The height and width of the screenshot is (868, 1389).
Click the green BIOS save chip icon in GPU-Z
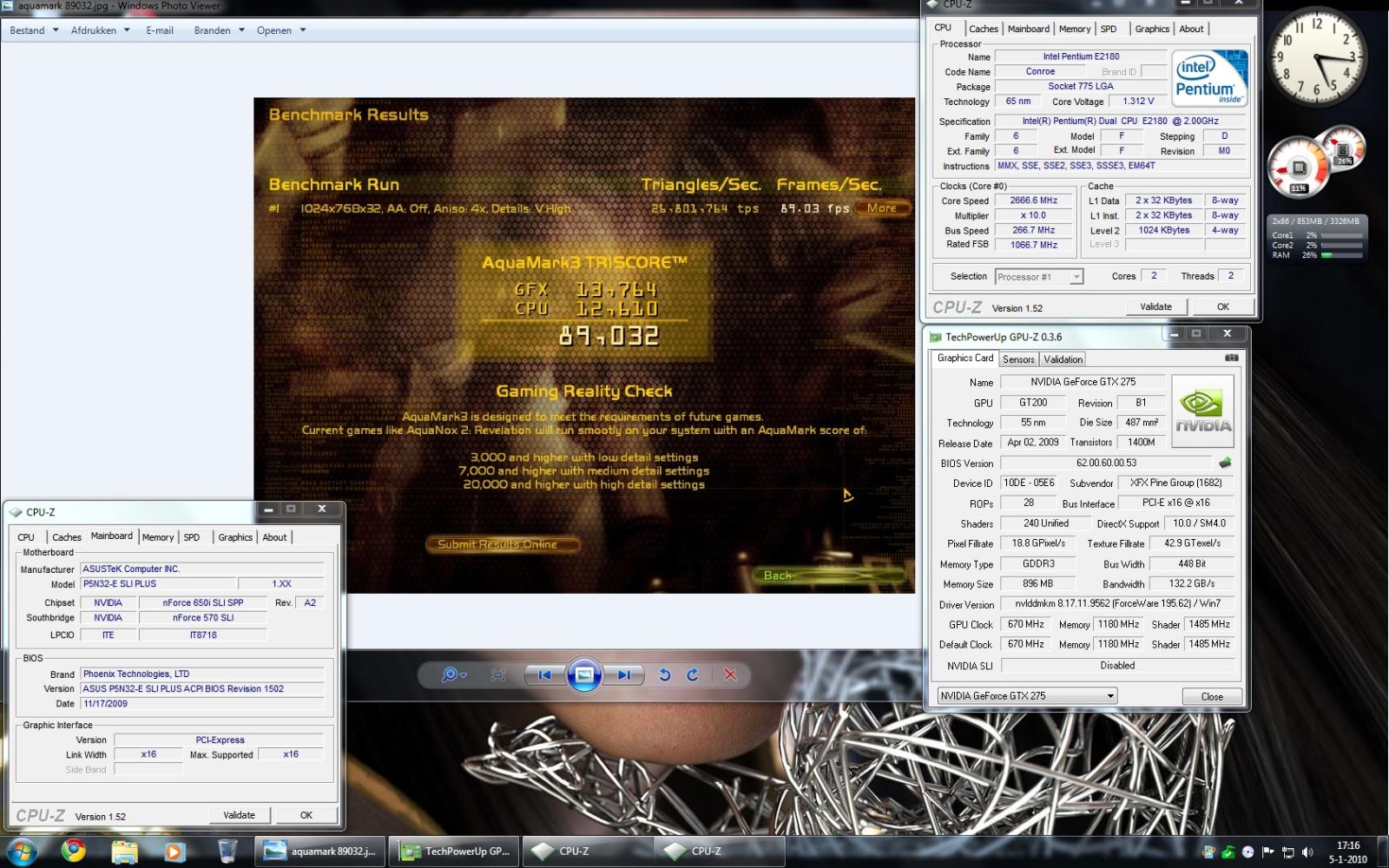[x=1225, y=463]
